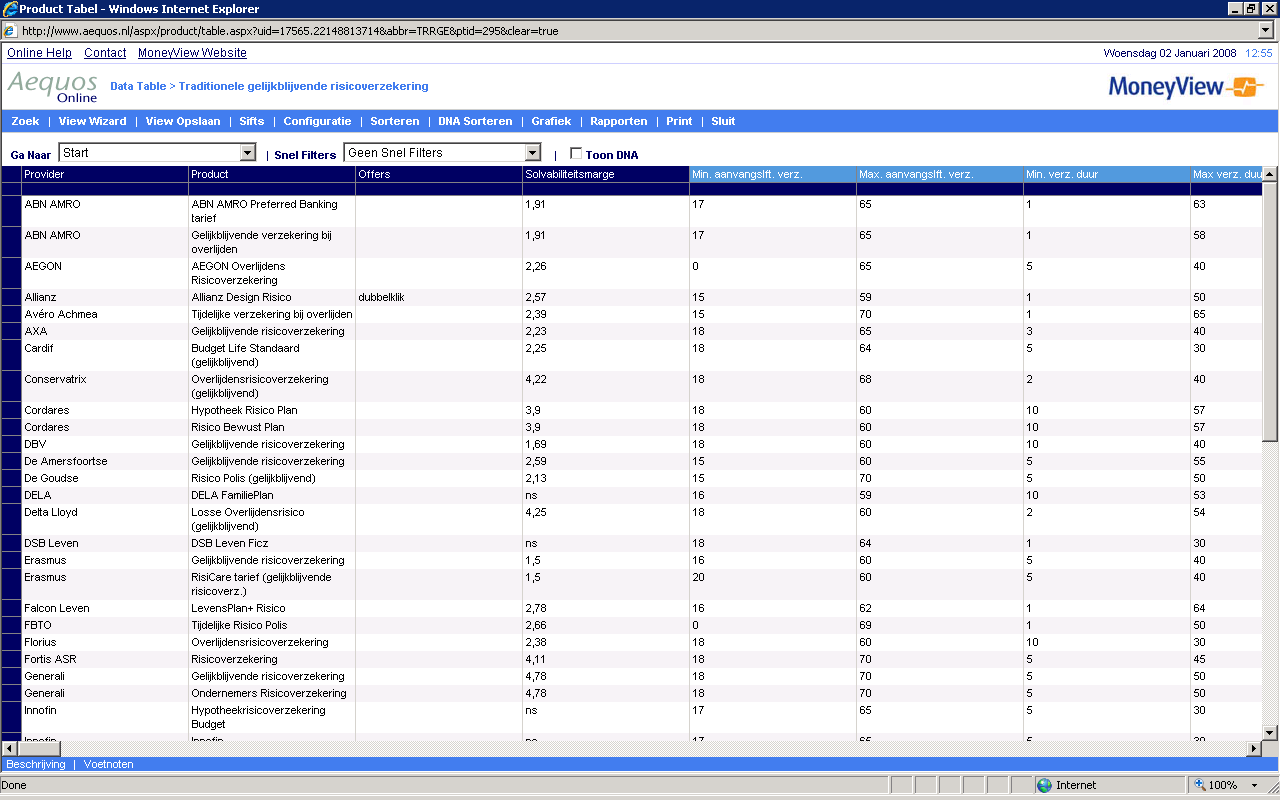Click the Internet zone globe icon in status bar
Viewport: 1280px width, 800px height.
point(1045,785)
